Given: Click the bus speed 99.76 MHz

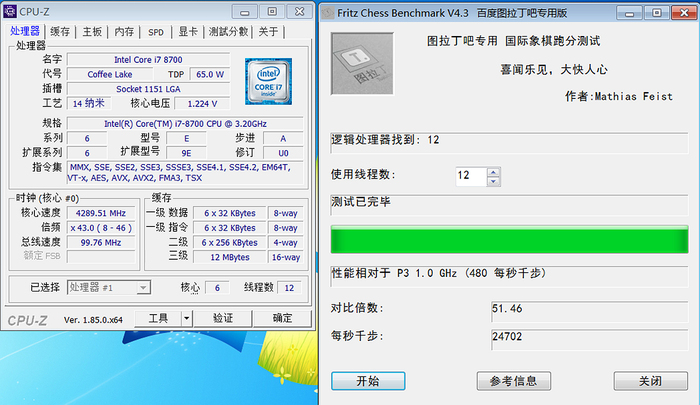Looking at the screenshot, I should click(101, 242).
